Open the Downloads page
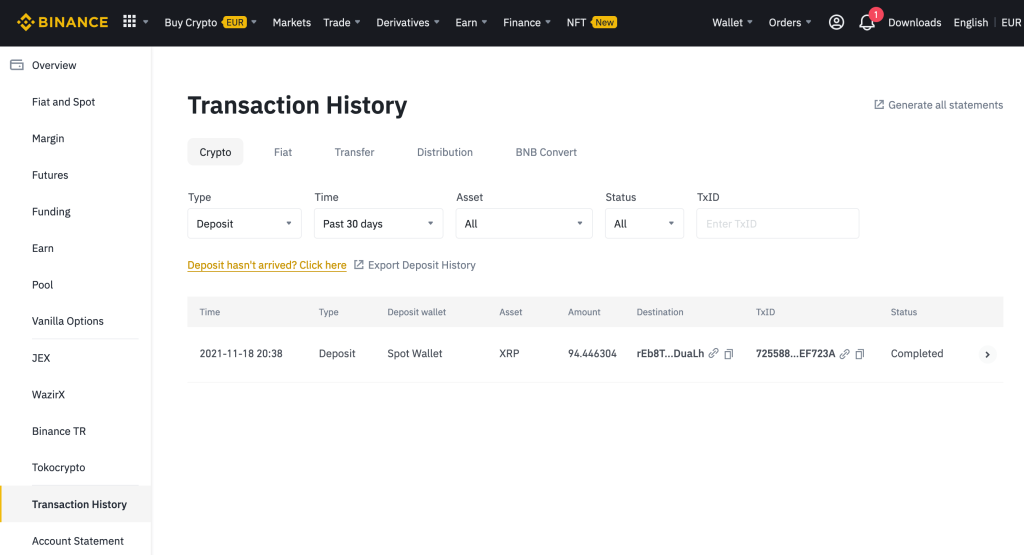The width and height of the screenshot is (1024, 555). point(914,22)
